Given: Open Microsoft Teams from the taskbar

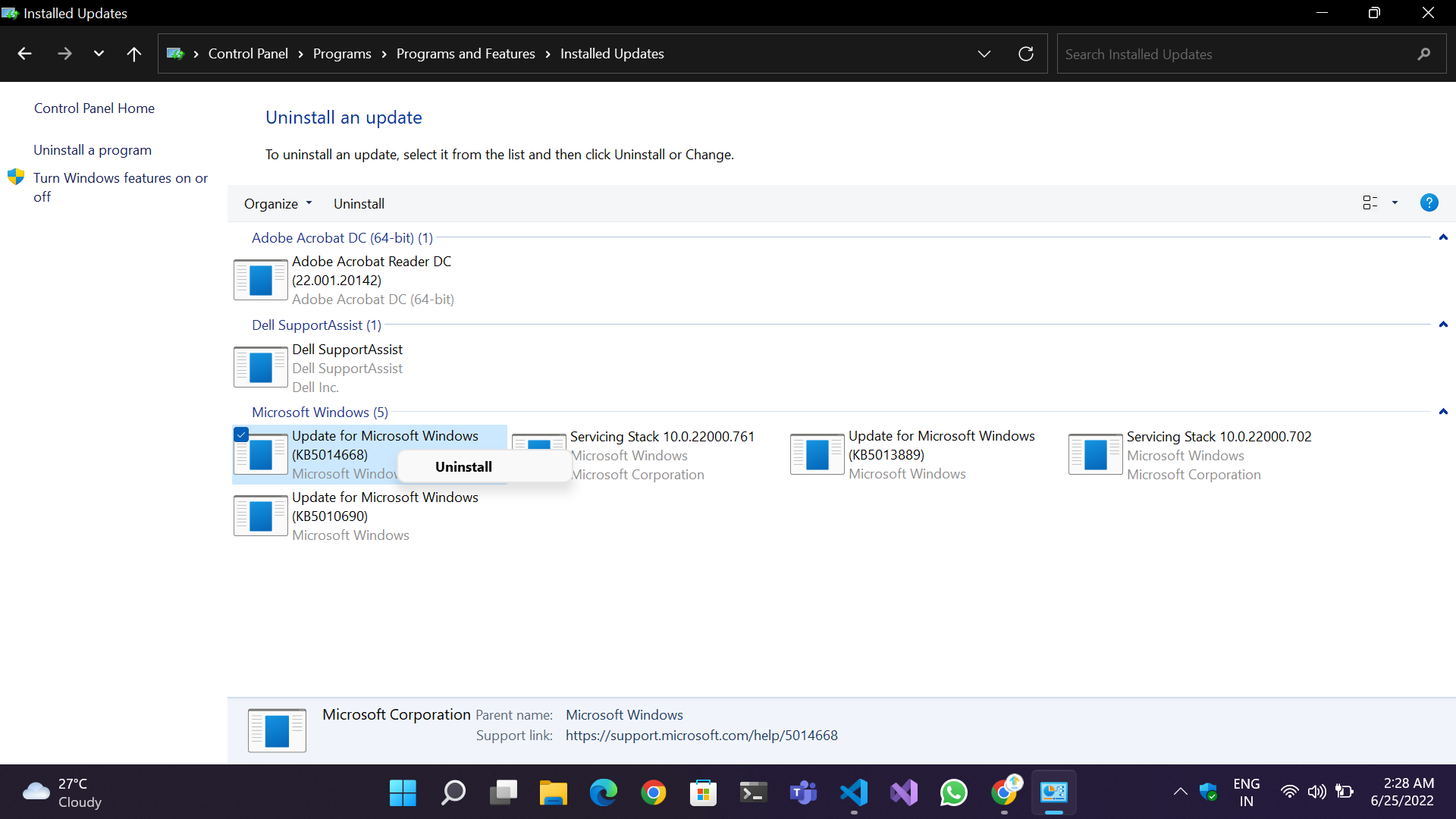Looking at the screenshot, I should point(803,793).
